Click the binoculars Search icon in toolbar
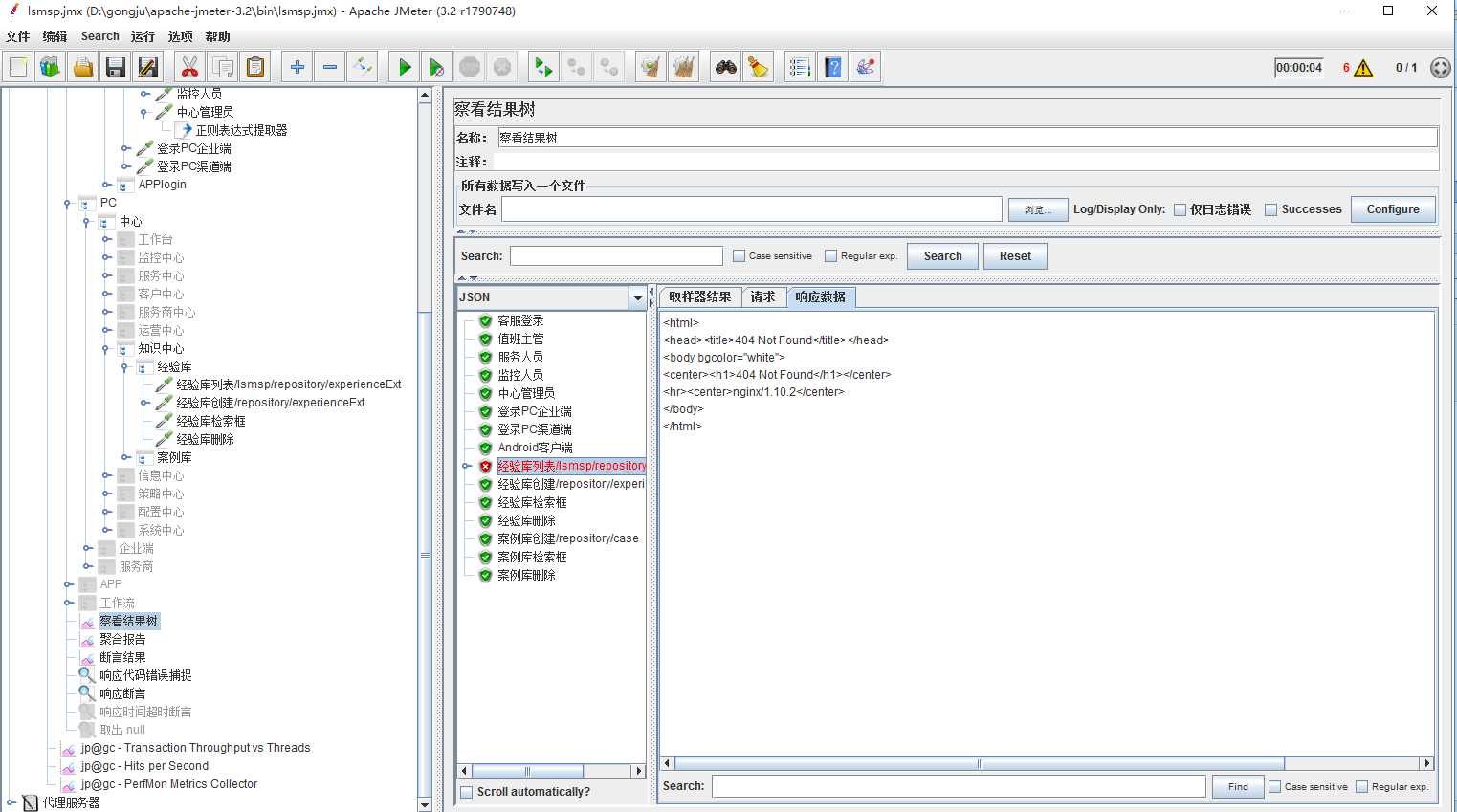The image size is (1457, 812). (726, 67)
